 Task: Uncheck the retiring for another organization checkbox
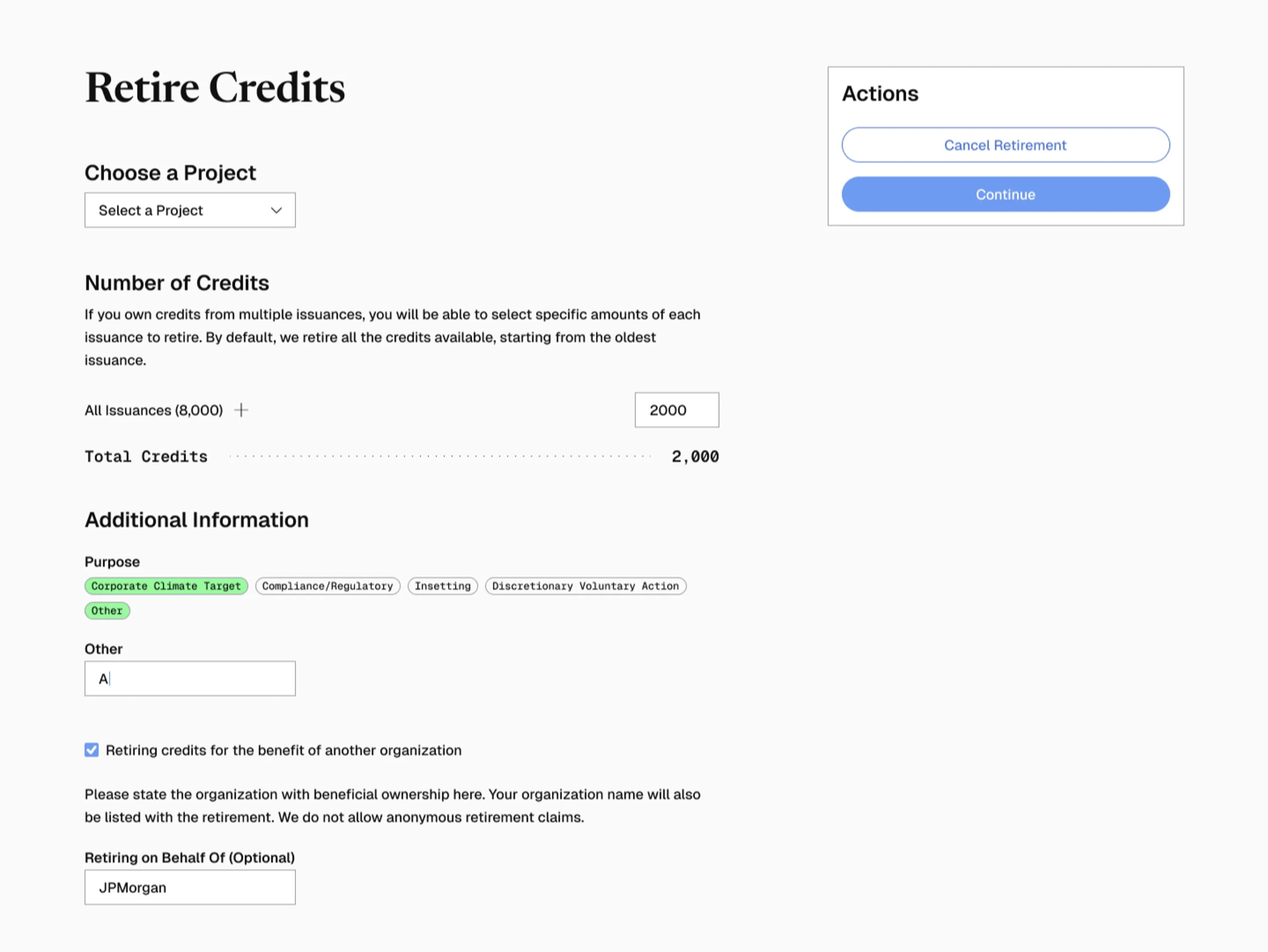coord(92,750)
